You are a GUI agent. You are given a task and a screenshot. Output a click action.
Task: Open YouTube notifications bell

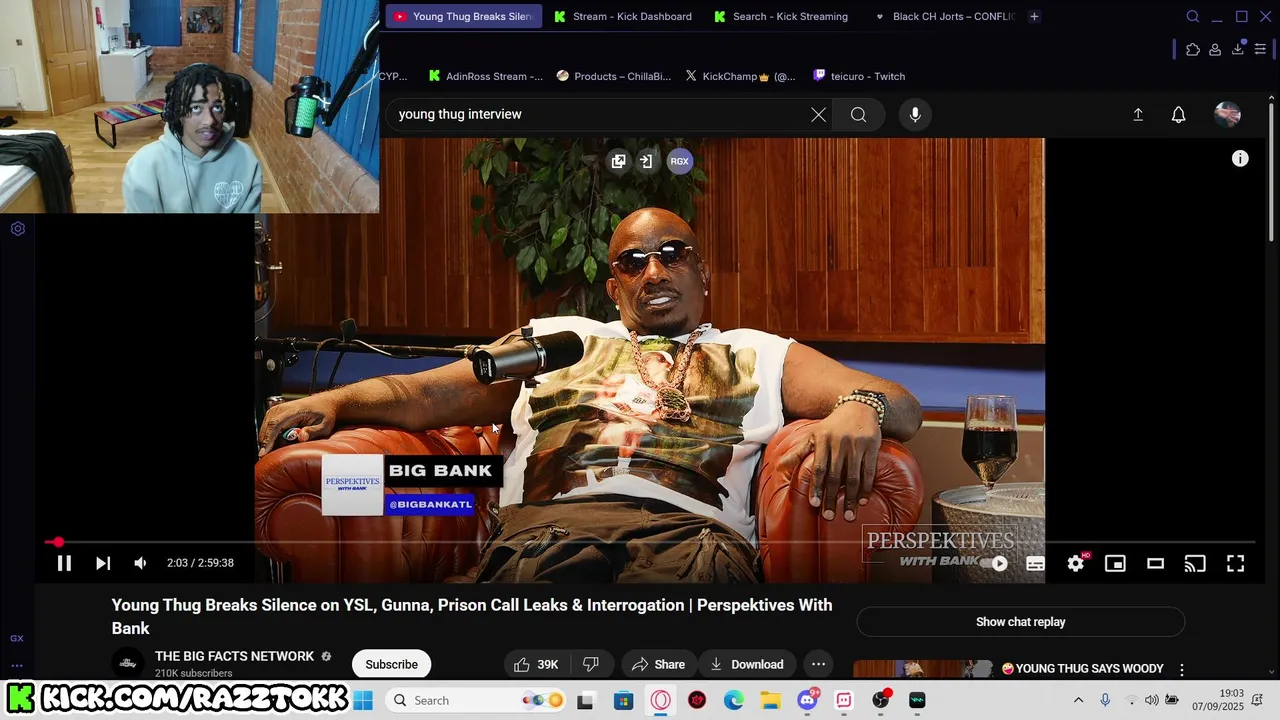click(1179, 114)
